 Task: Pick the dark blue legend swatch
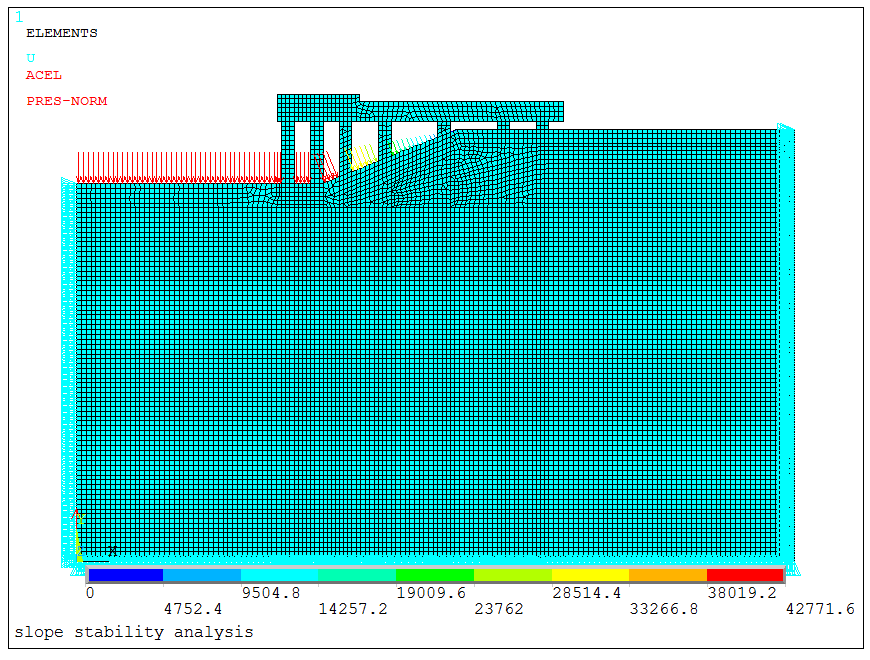125,575
